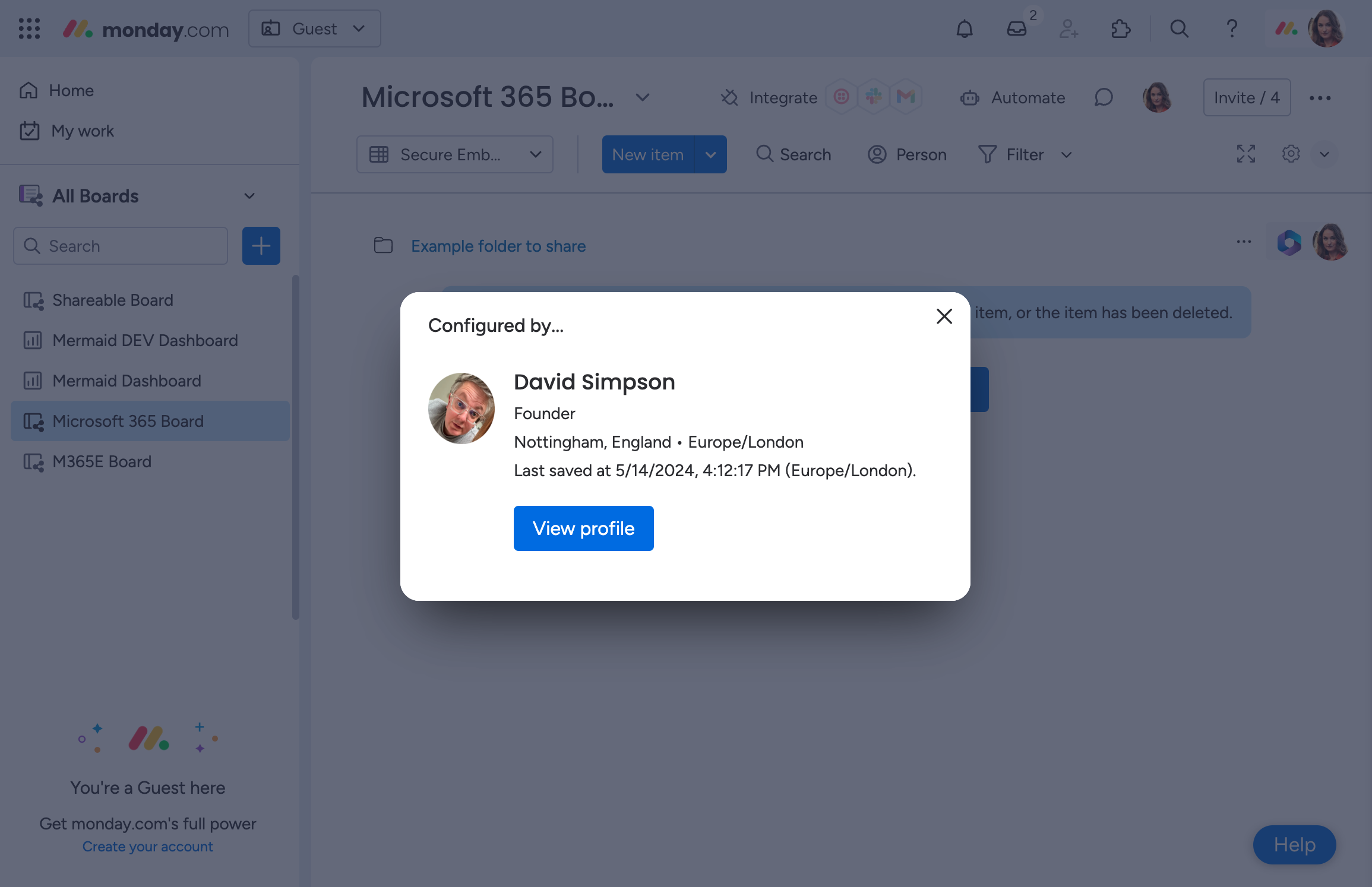Open the board options ellipsis menu
This screenshot has width=1372, height=887.
click(x=1320, y=97)
